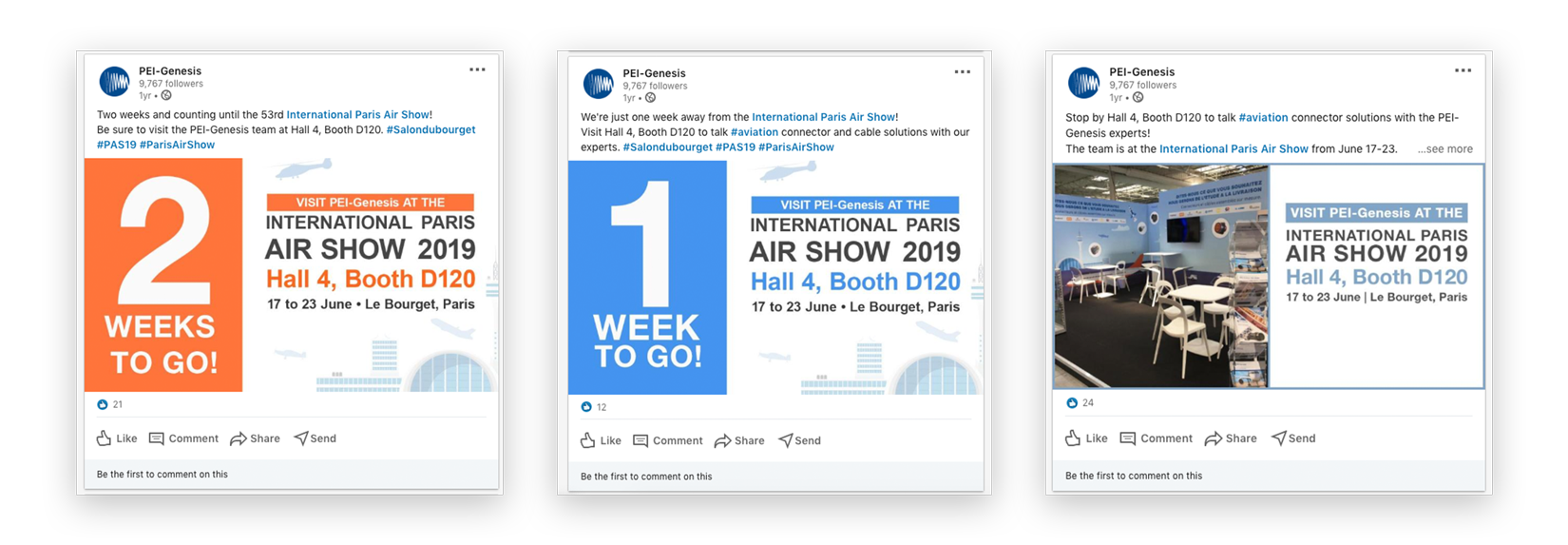
Task: Click the globe visibility icon on the 1 Week post
Action: click(x=650, y=97)
